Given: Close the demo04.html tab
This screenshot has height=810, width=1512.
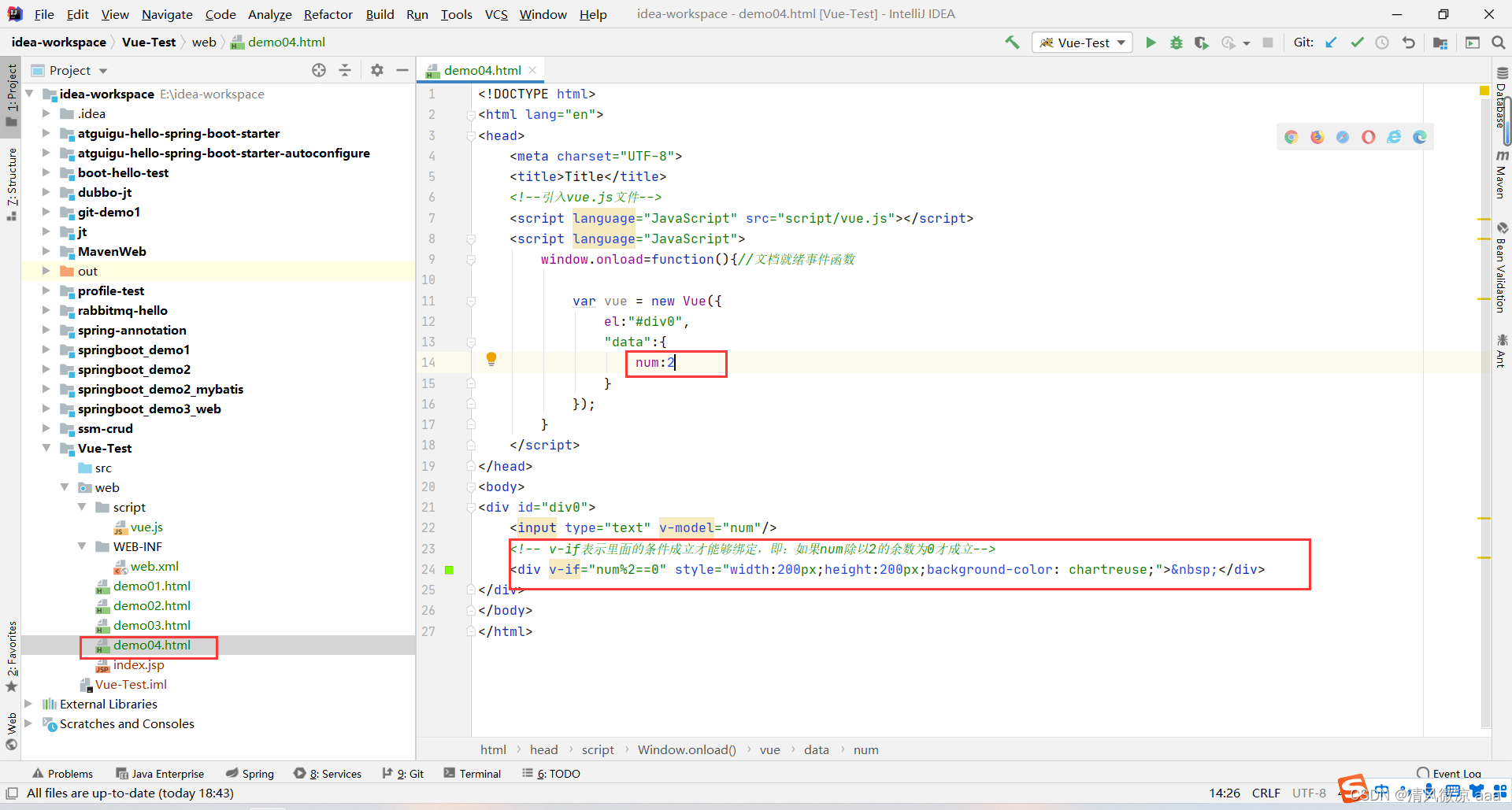Looking at the screenshot, I should pyautogui.click(x=532, y=70).
